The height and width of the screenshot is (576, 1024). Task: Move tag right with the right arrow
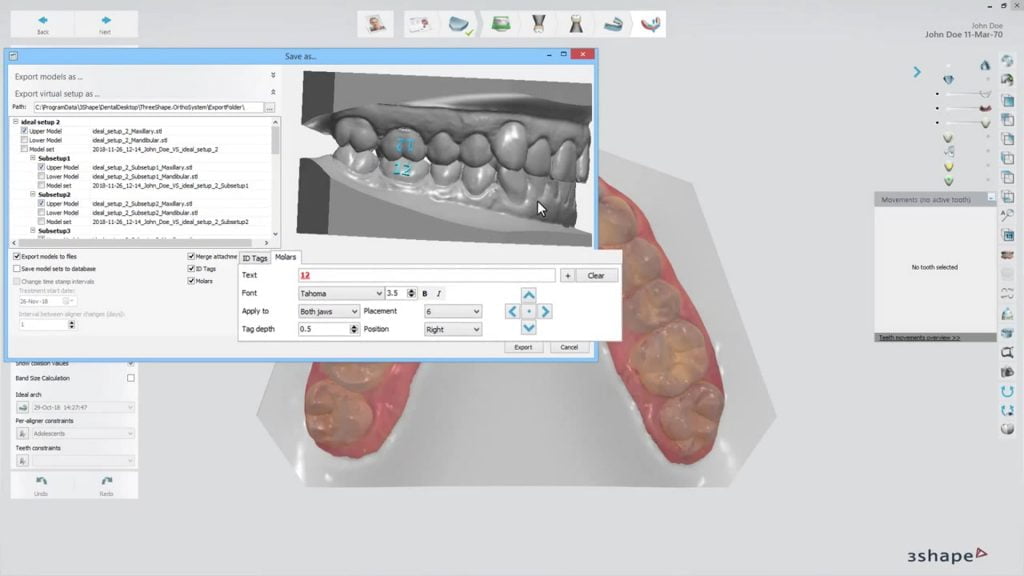point(545,311)
